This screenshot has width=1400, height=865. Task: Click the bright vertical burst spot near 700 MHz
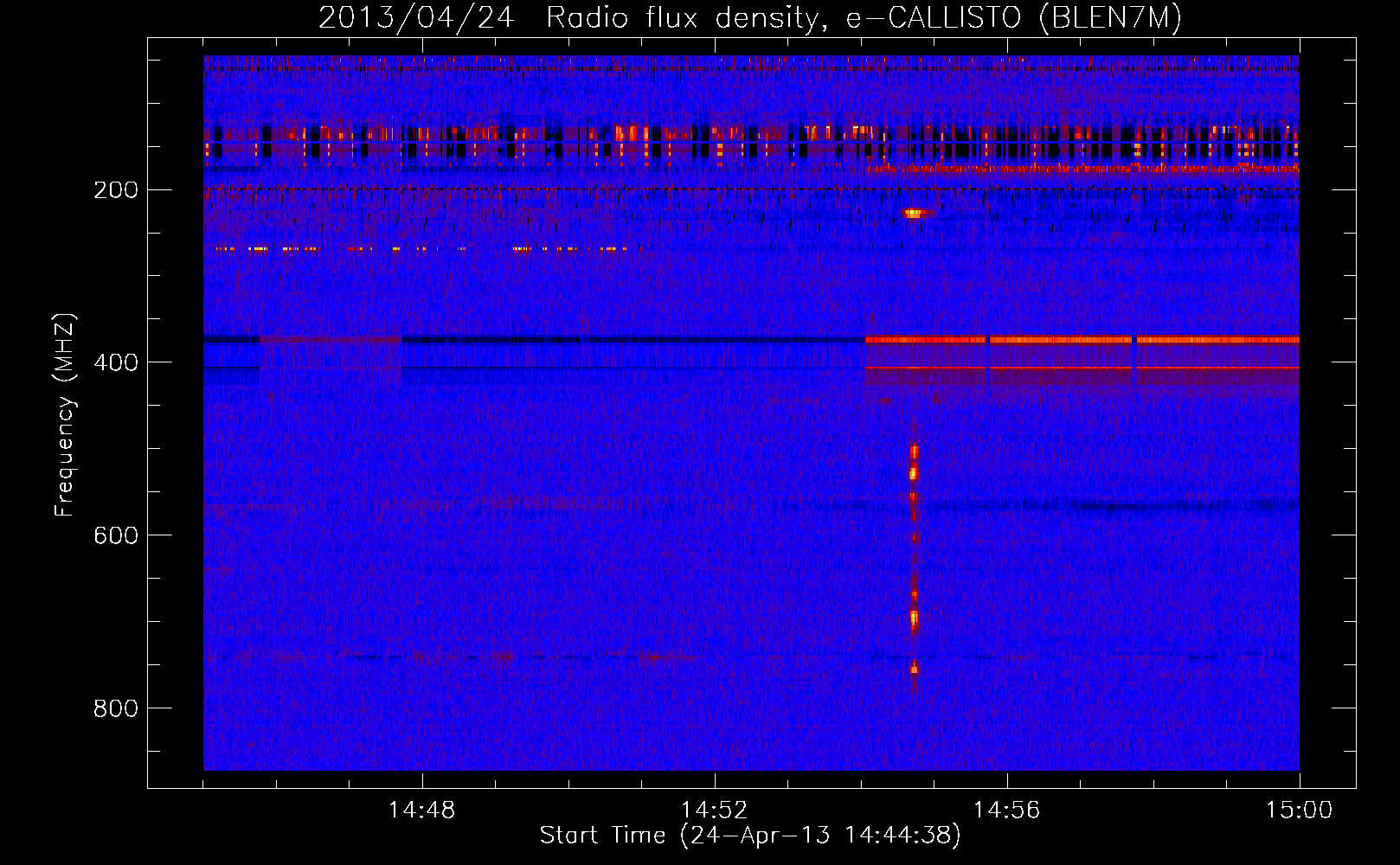point(914,618)
